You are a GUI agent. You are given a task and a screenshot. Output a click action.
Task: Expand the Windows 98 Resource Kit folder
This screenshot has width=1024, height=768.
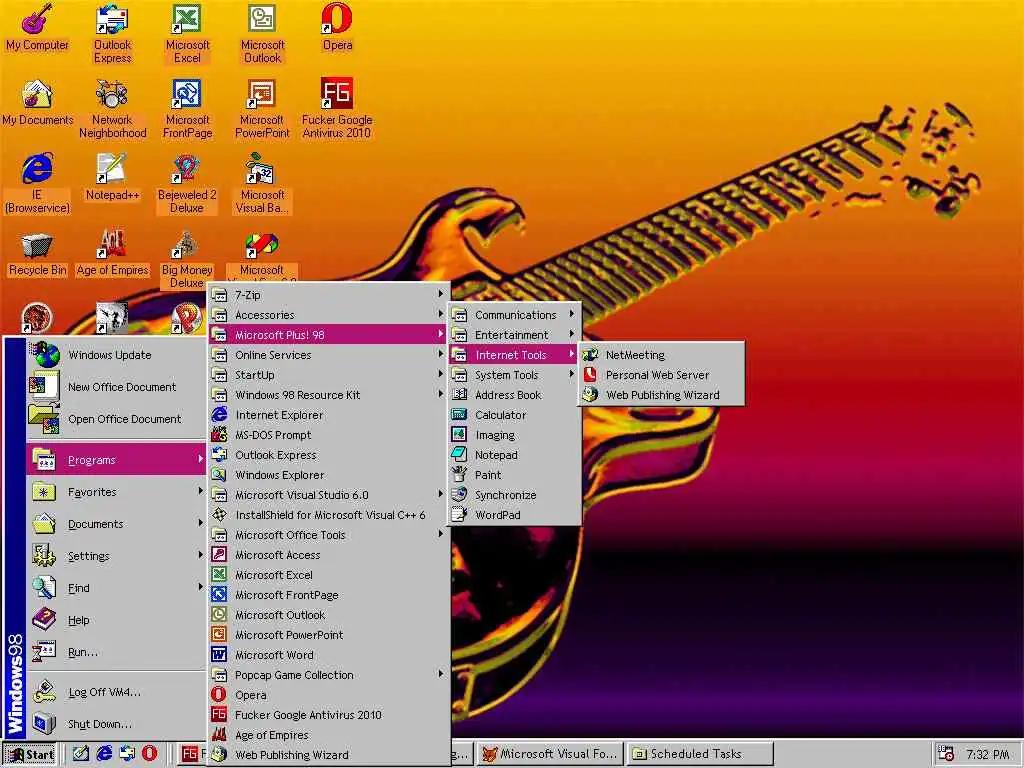pyautogui.click(x=328, y=394)
